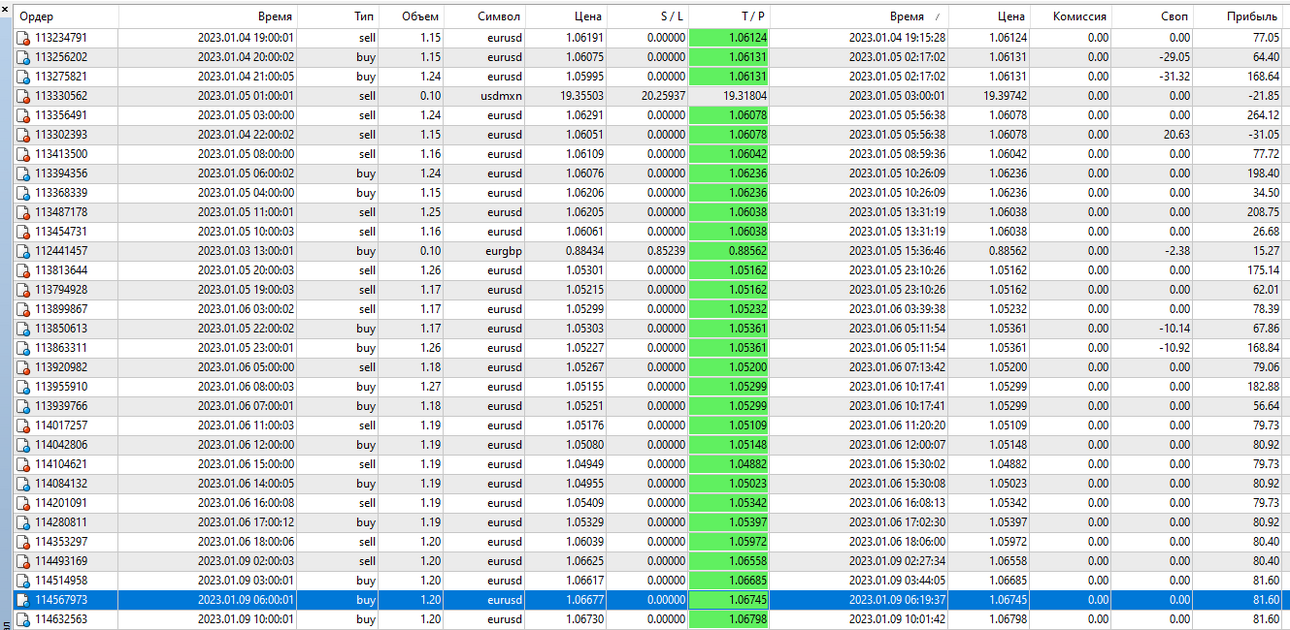Click the order icon beside 113302393
1290x630 pixels.
pos(23,135)
